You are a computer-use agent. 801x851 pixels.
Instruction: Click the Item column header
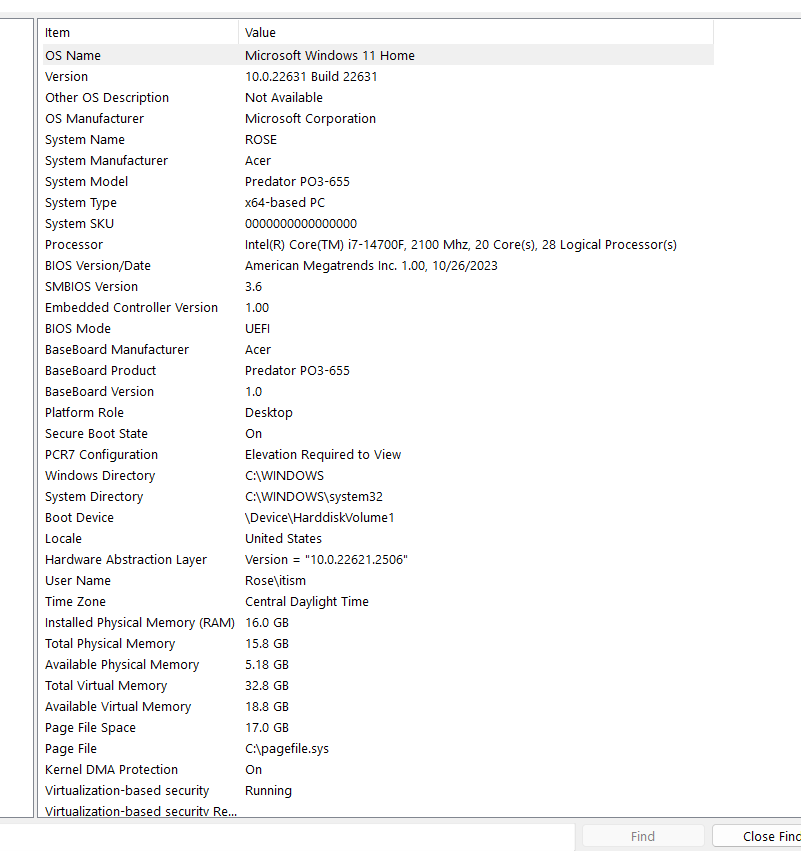point(140,33)
